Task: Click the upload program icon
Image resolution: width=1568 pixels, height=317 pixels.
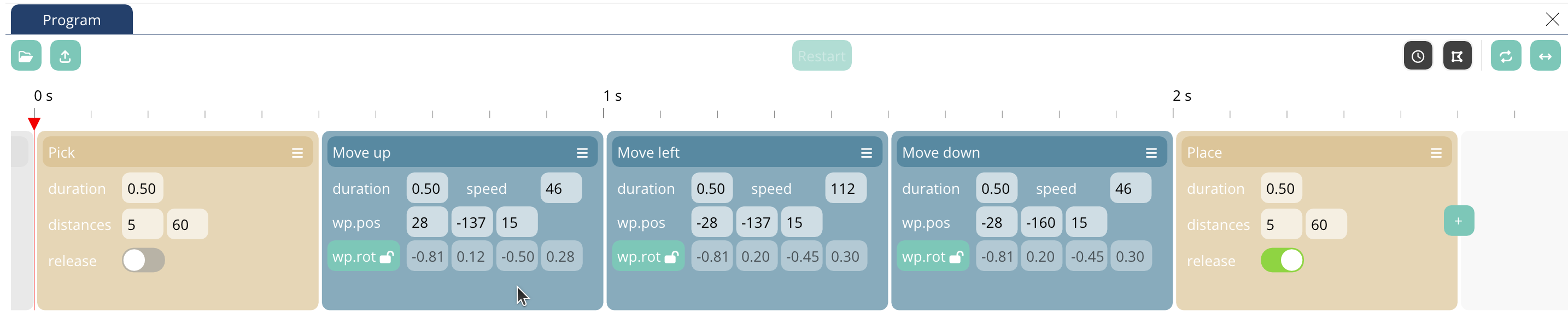Action: tap(65, 56)
